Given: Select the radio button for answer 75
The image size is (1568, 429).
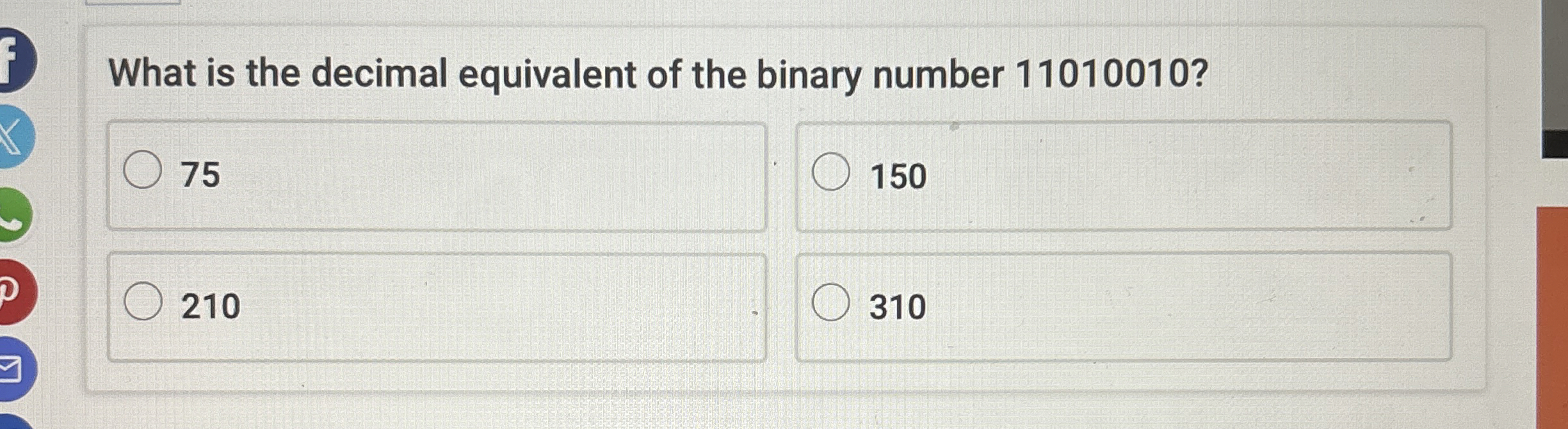Looking at the screenshot, I should coord(143,170).
